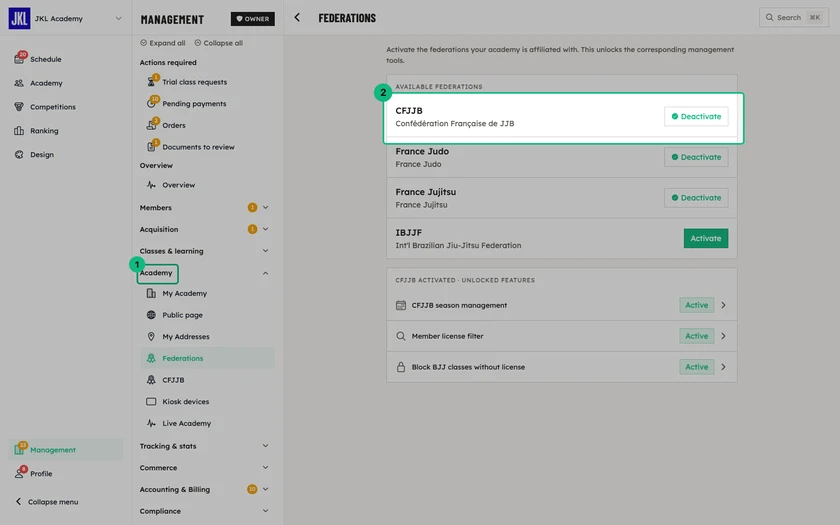Viewport: 840px width, 525px height.
Task: Click the My Addresses pin icon
Action: 151,336
